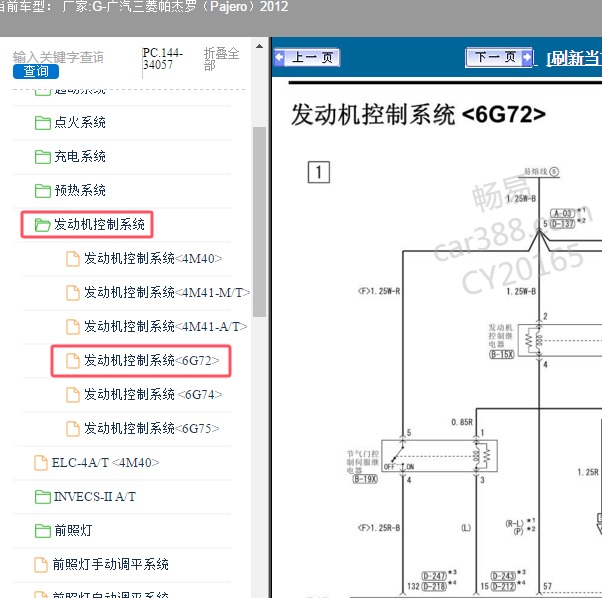Click the sidebar scroll up arrow
Screen dimensions: 602x598
(260, 46)
